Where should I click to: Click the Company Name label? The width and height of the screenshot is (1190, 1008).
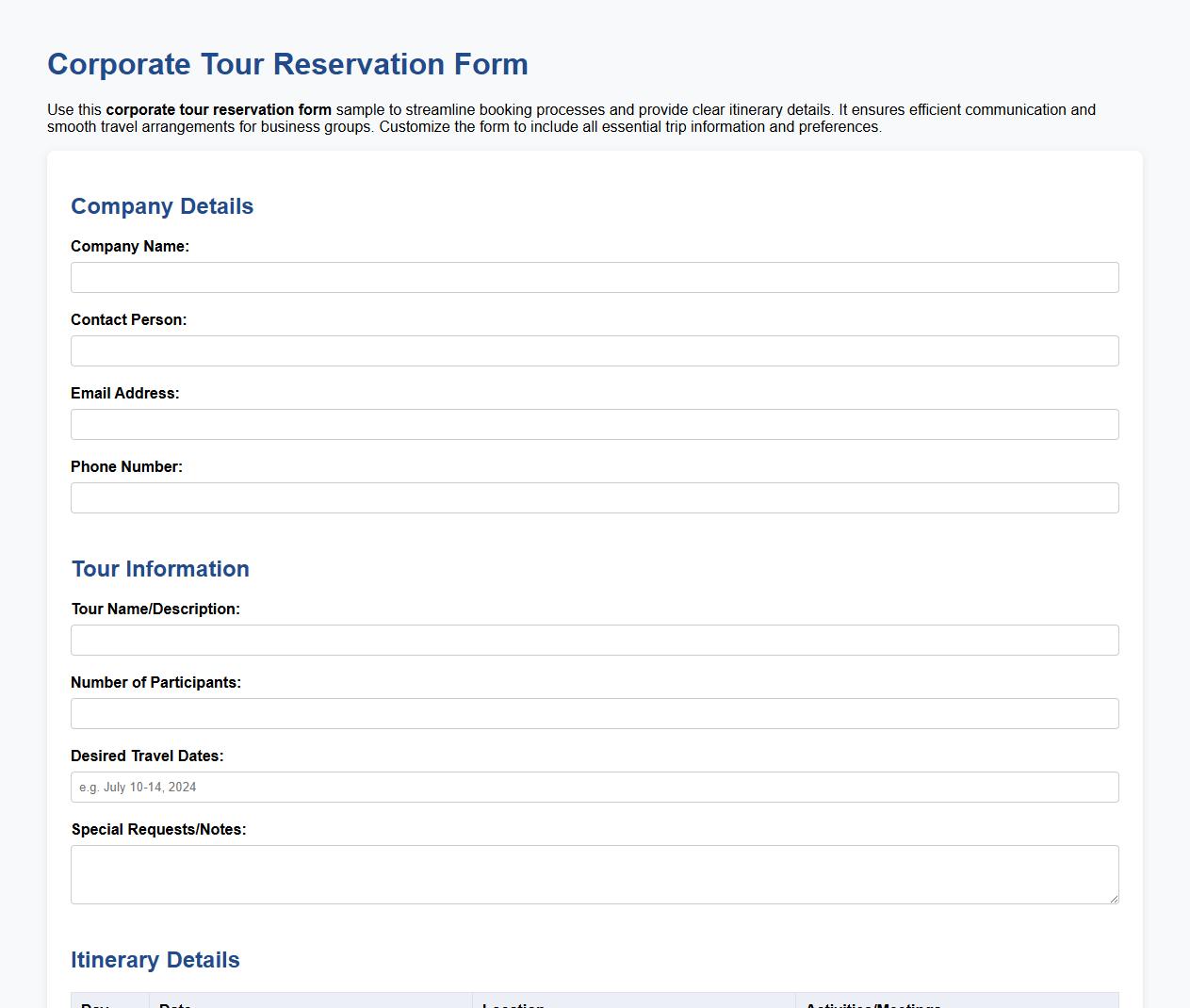[130, 246]
